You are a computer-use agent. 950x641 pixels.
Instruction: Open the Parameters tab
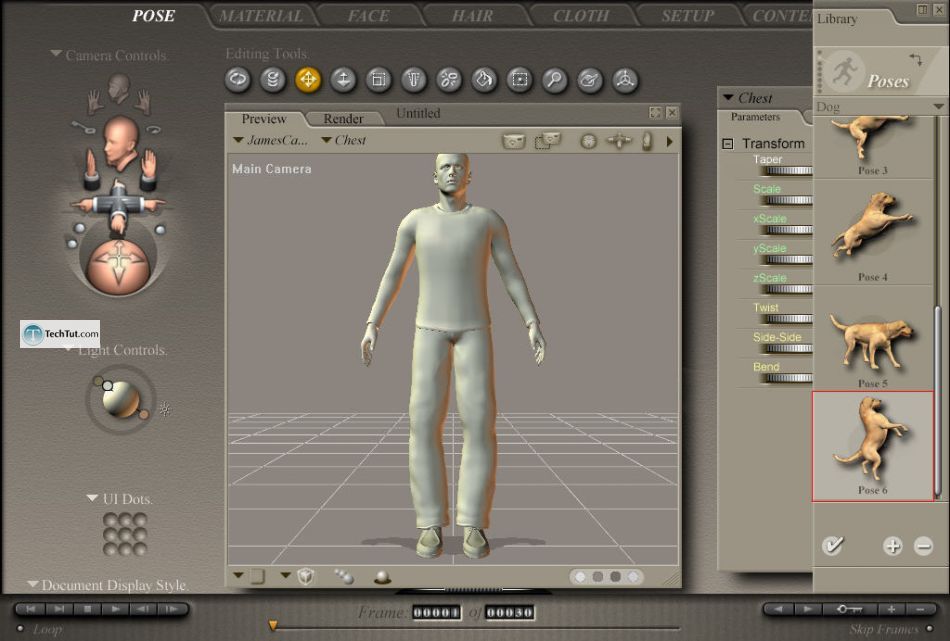tap(756, 117)
